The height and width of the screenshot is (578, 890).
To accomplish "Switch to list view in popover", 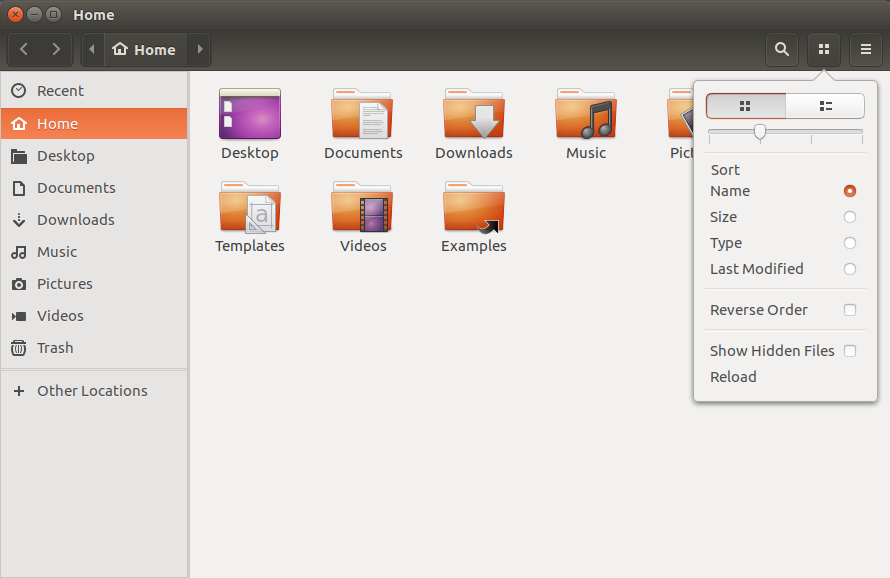I will tap(825, 106).
